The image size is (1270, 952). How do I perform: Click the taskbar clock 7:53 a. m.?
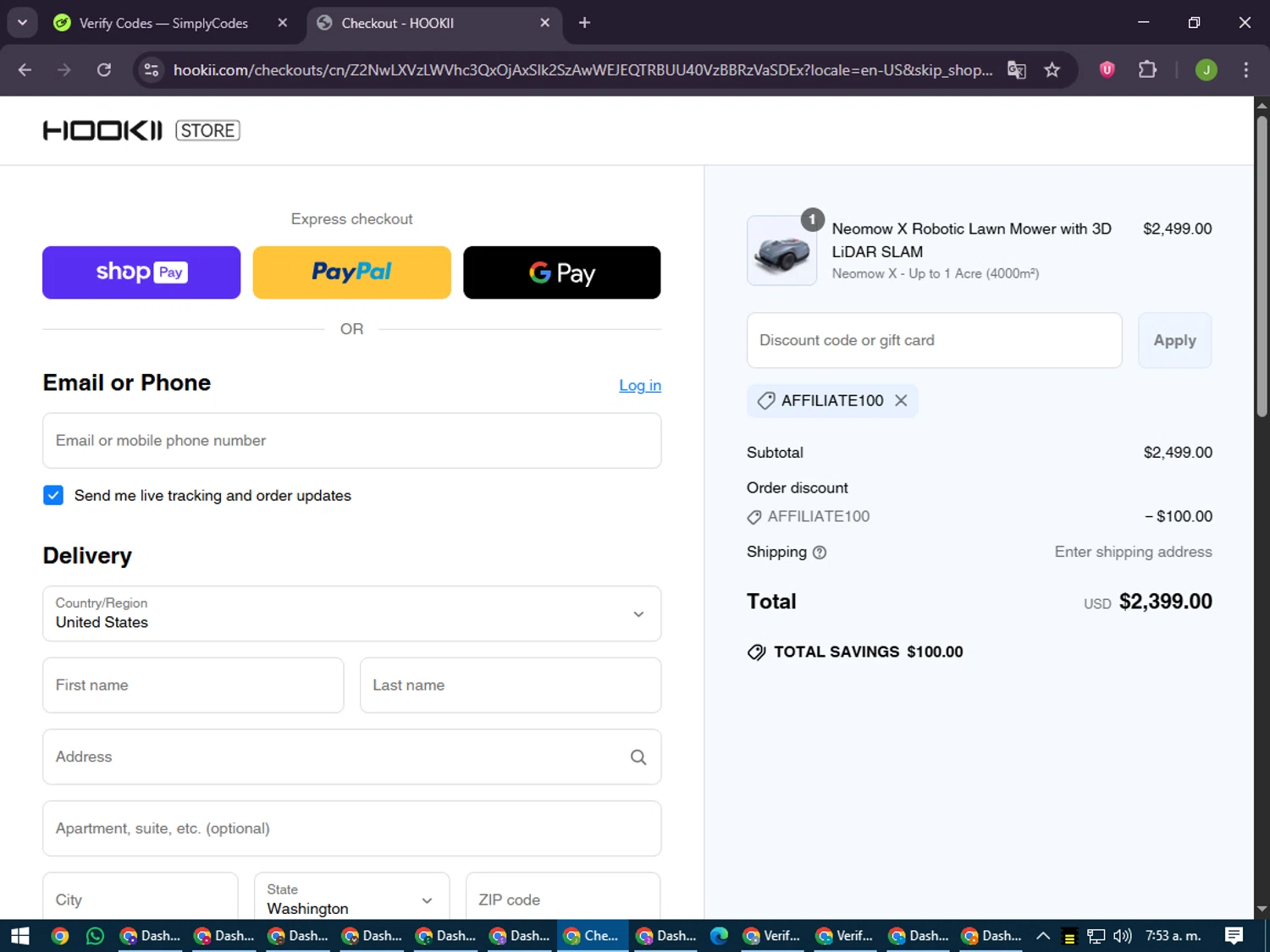(x=1173, y=936)
